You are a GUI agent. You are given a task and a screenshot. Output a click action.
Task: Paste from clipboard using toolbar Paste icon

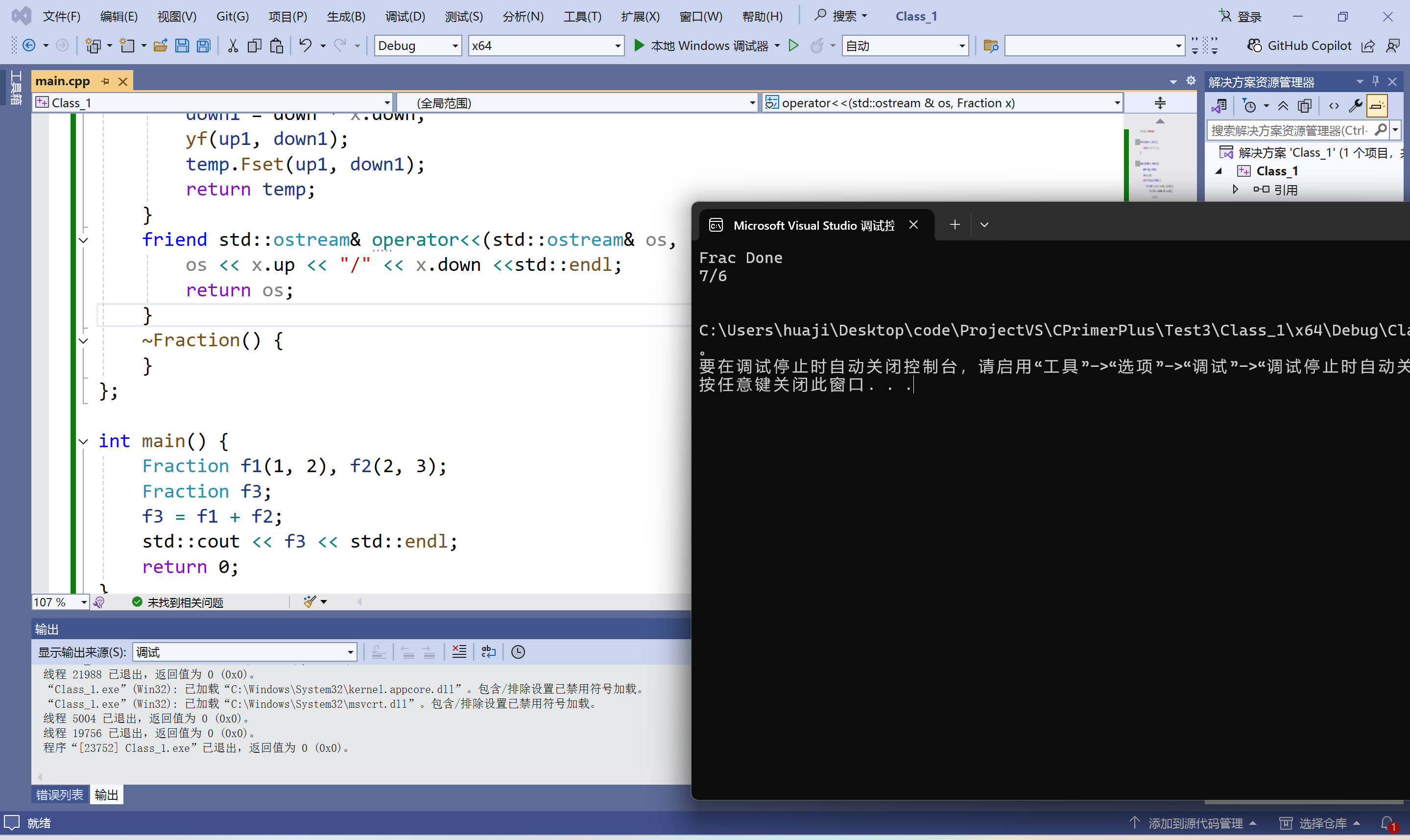pyautogui.click(x=276, y=45)
